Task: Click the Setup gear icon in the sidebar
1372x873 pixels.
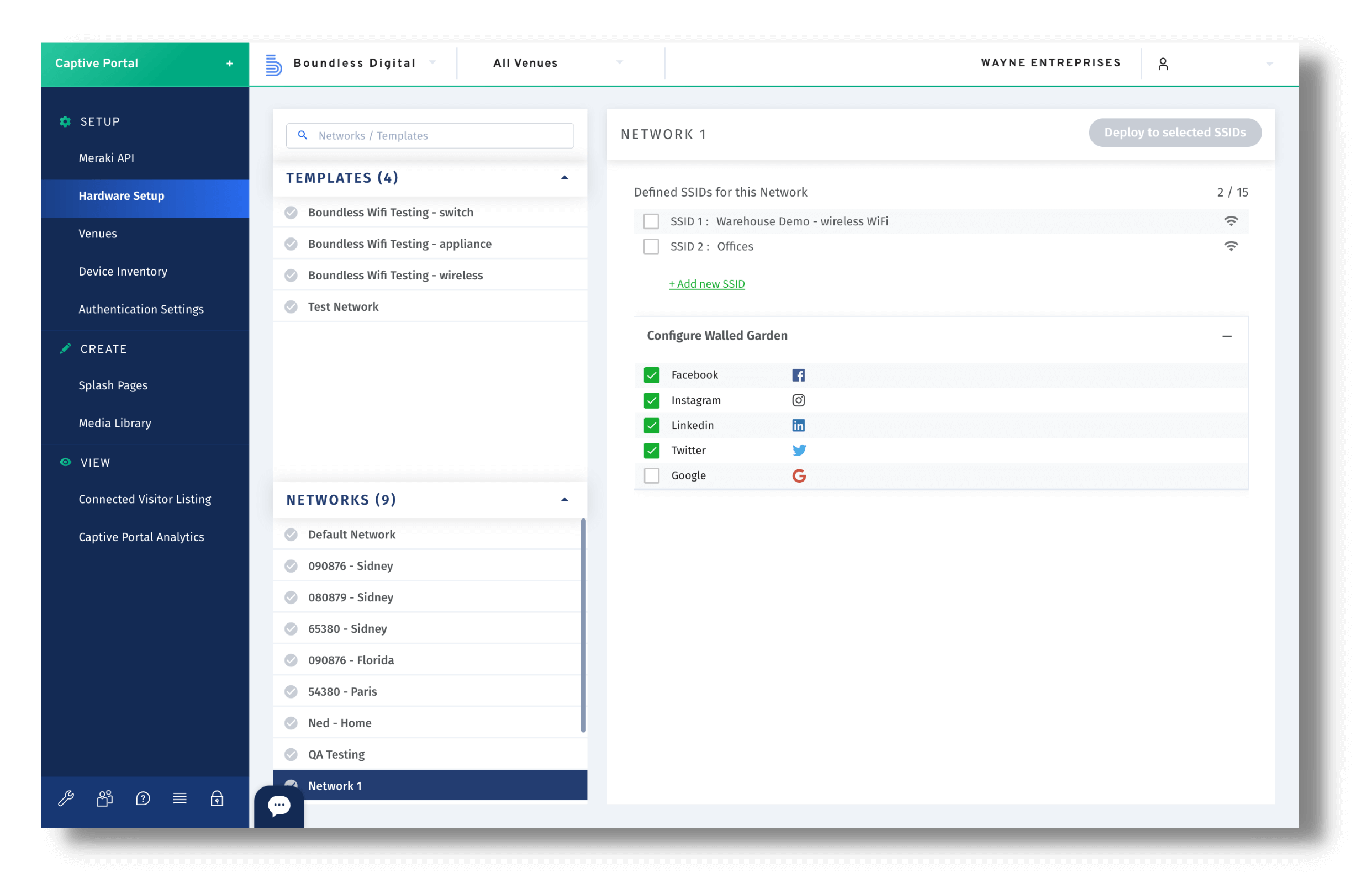Action: [65, 121]
